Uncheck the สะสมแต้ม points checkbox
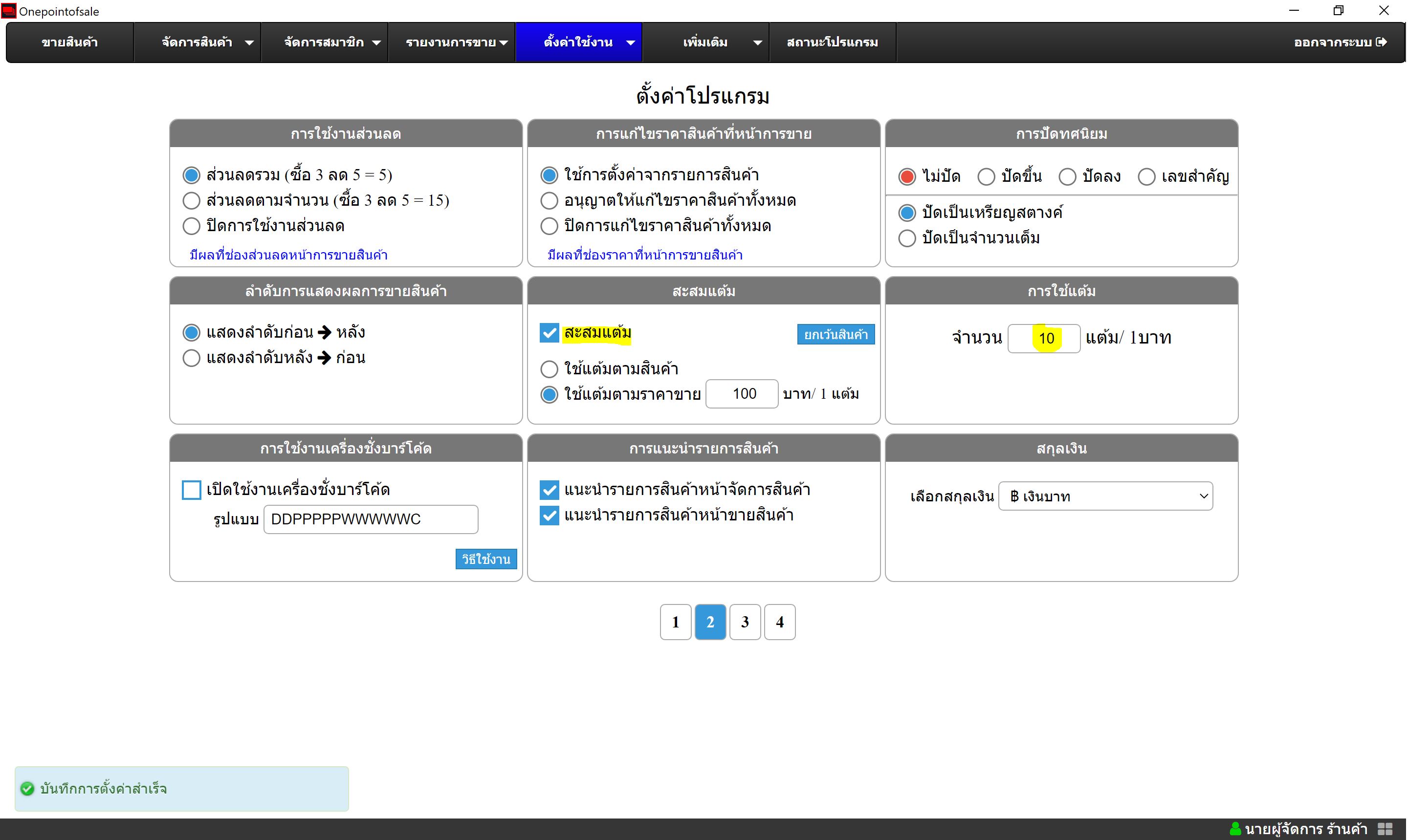 coord(549,333)
